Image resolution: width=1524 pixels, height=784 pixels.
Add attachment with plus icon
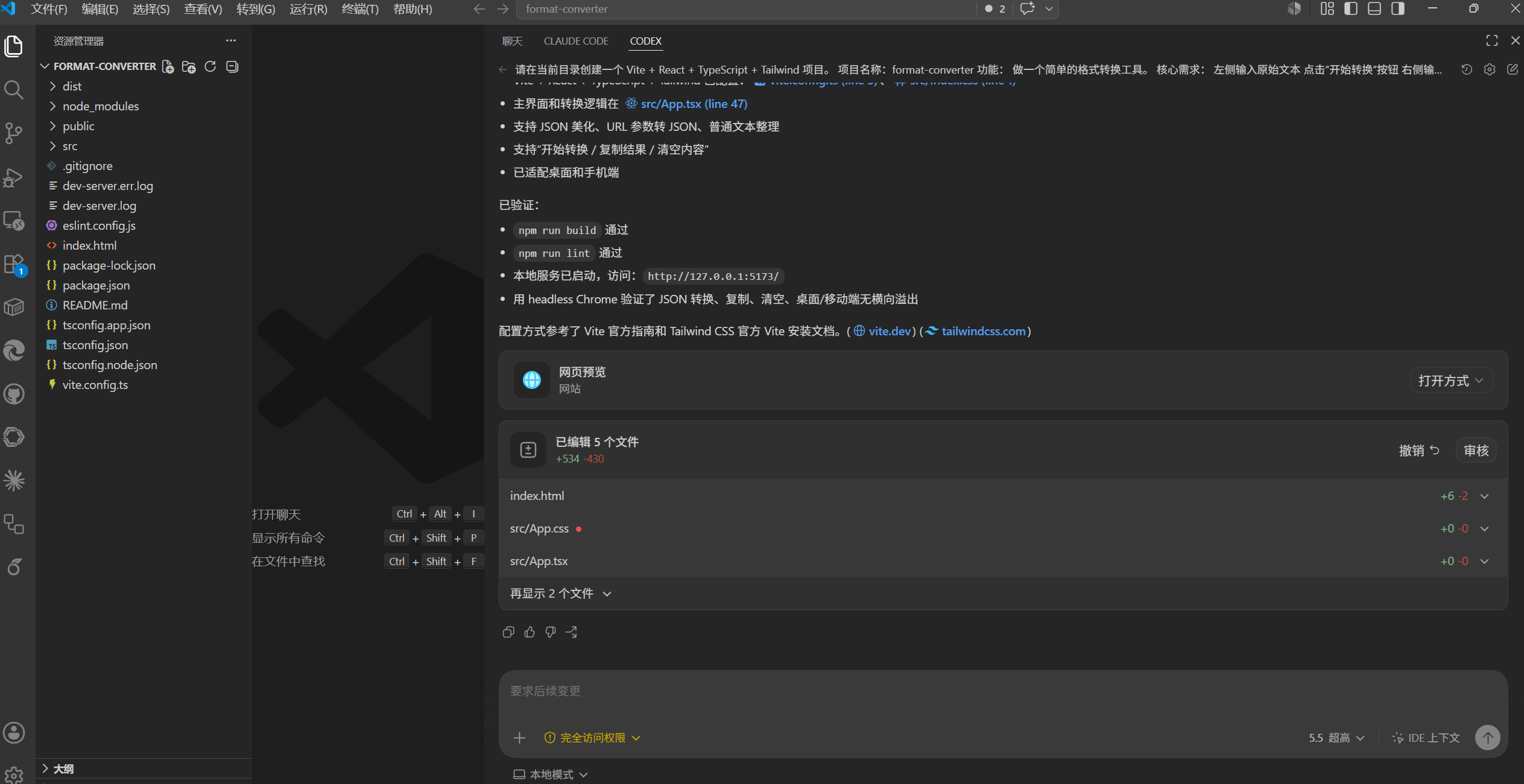pyautogui.click(x=519, y=738)
